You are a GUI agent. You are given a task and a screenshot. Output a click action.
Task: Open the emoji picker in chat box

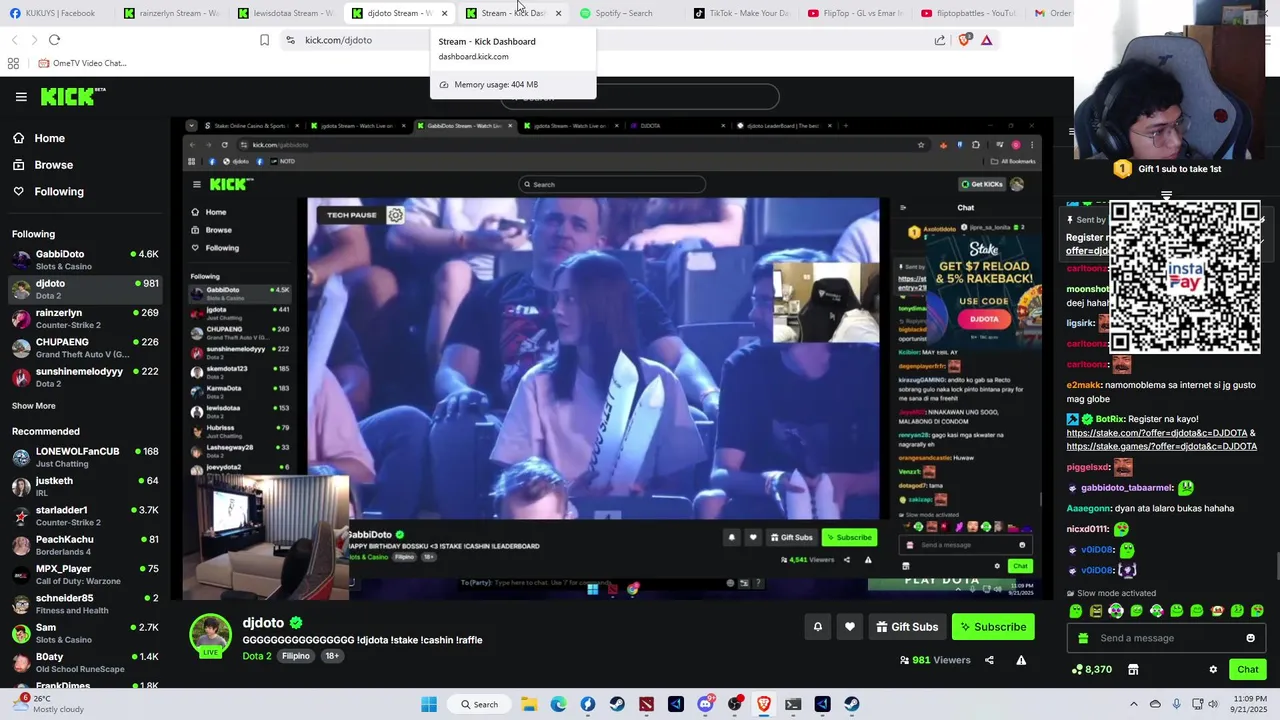click(x=1250, y=638)
